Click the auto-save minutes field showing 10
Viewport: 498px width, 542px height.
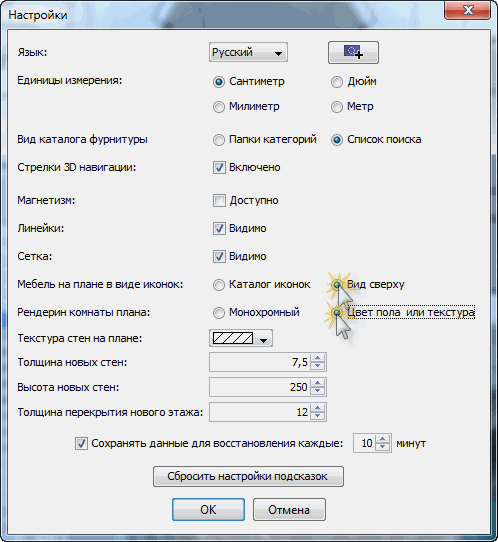tap(365, 443)
